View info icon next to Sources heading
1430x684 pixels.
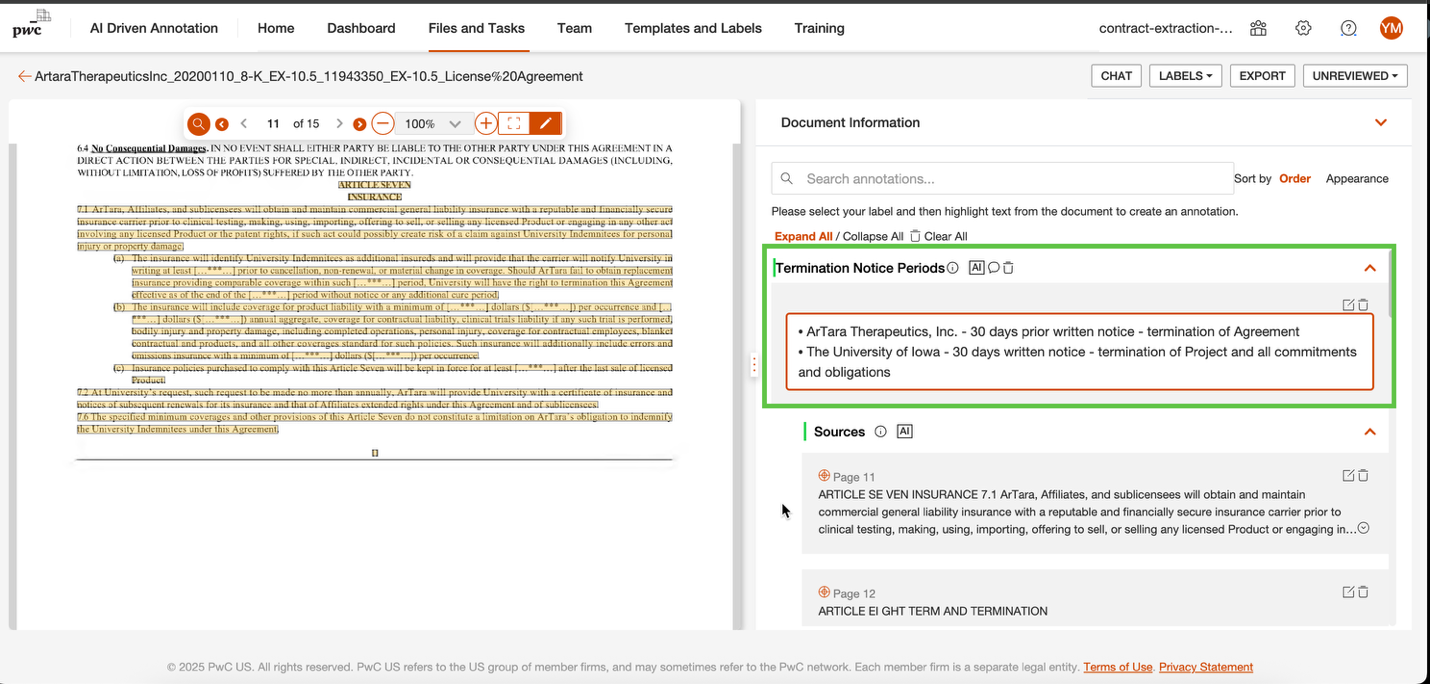(879, 431)
